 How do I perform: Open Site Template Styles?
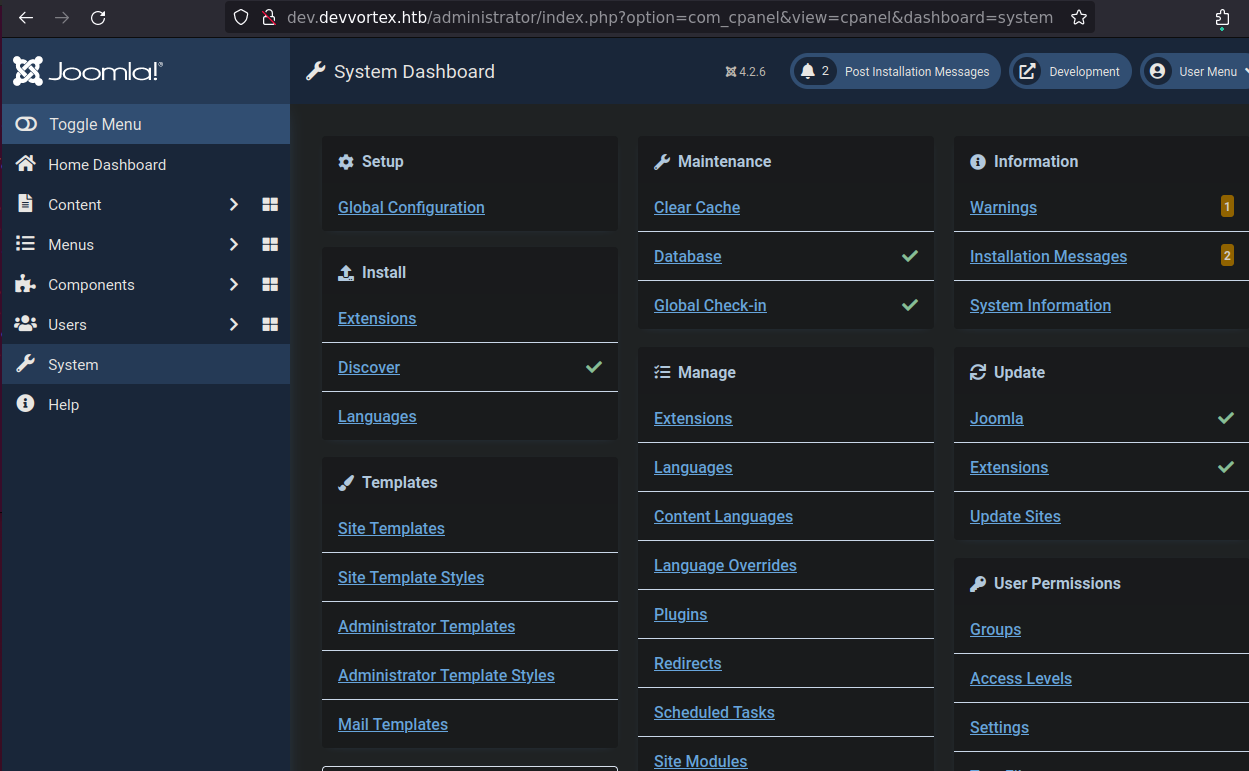coord(411,577)
